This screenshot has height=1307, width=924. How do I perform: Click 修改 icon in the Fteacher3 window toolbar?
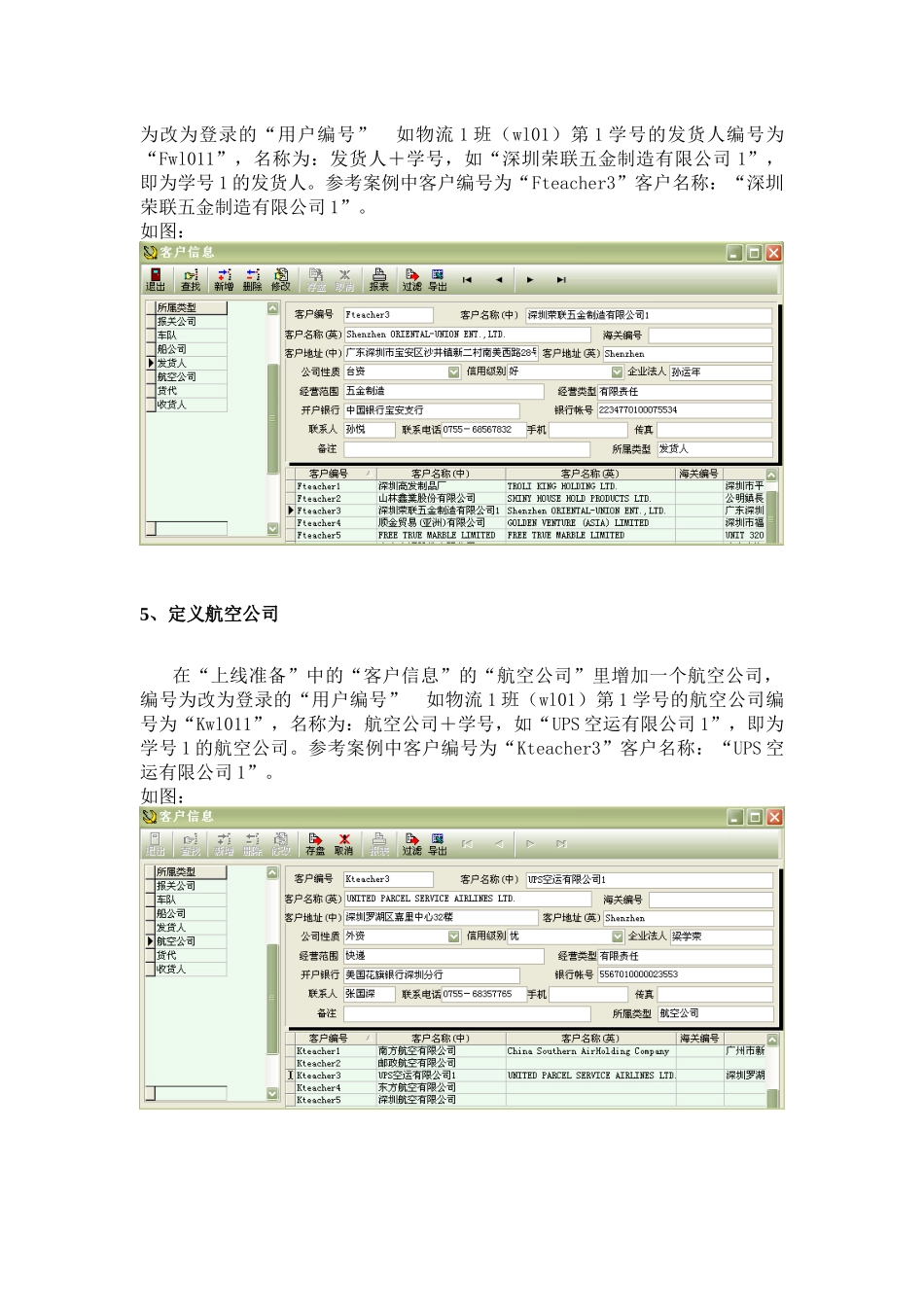281,279
